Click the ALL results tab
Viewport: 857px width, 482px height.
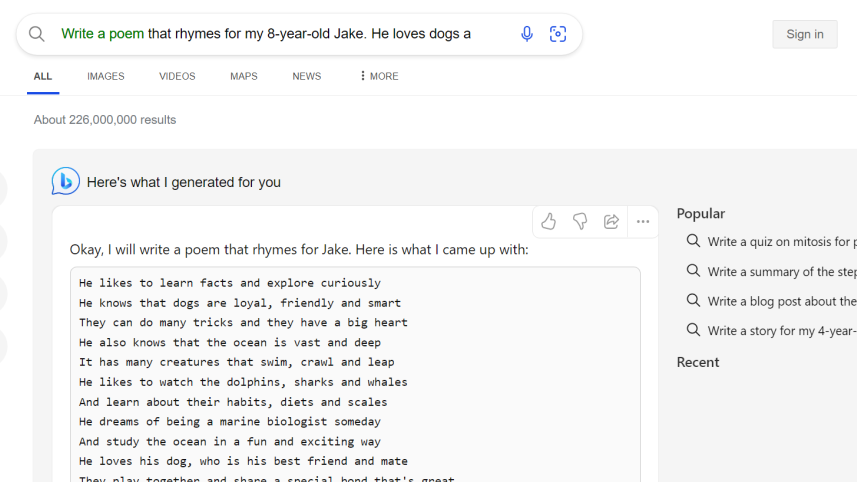point(43,76)
